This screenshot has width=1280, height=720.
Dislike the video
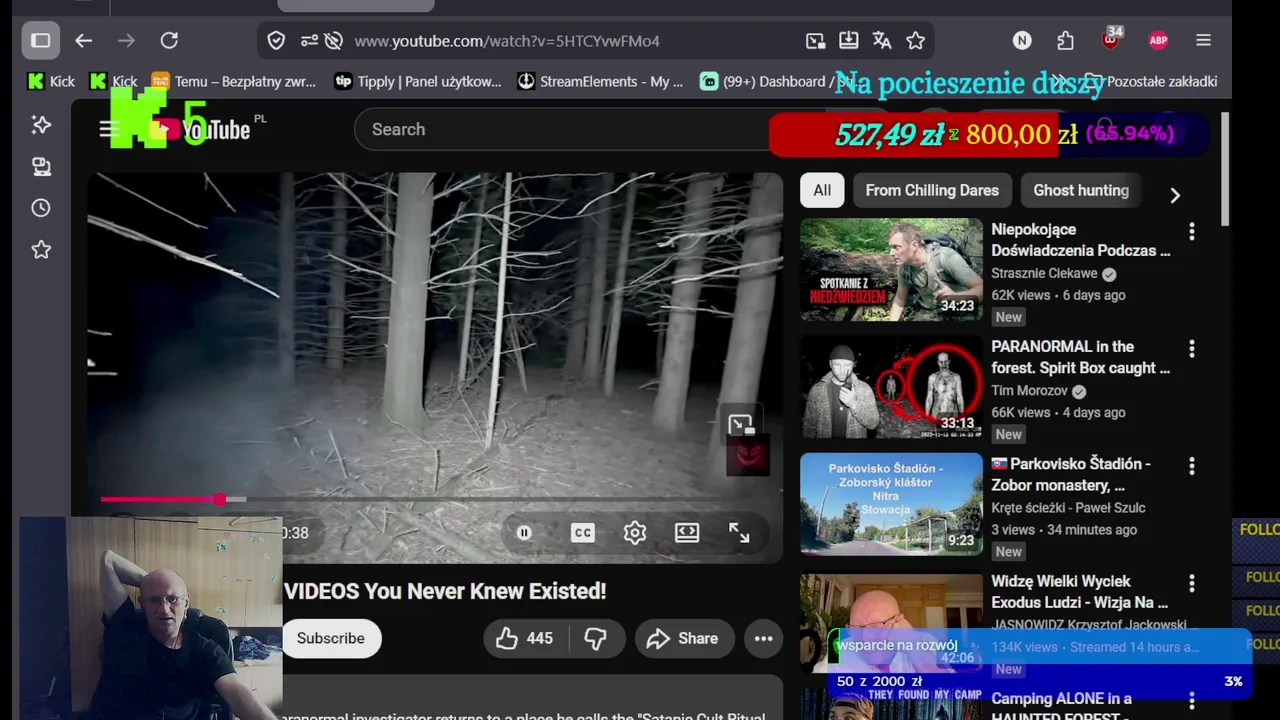pyautogui.click(x=596, y=638)
